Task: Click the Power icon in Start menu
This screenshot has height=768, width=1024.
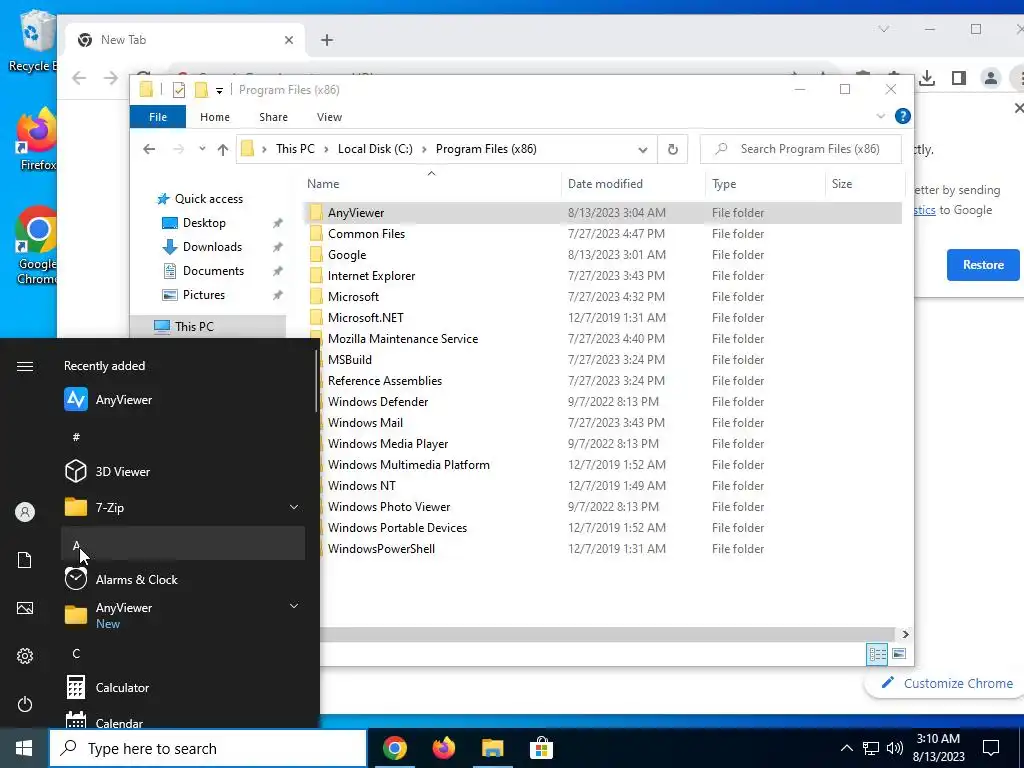Action: (x=25, y=704)
